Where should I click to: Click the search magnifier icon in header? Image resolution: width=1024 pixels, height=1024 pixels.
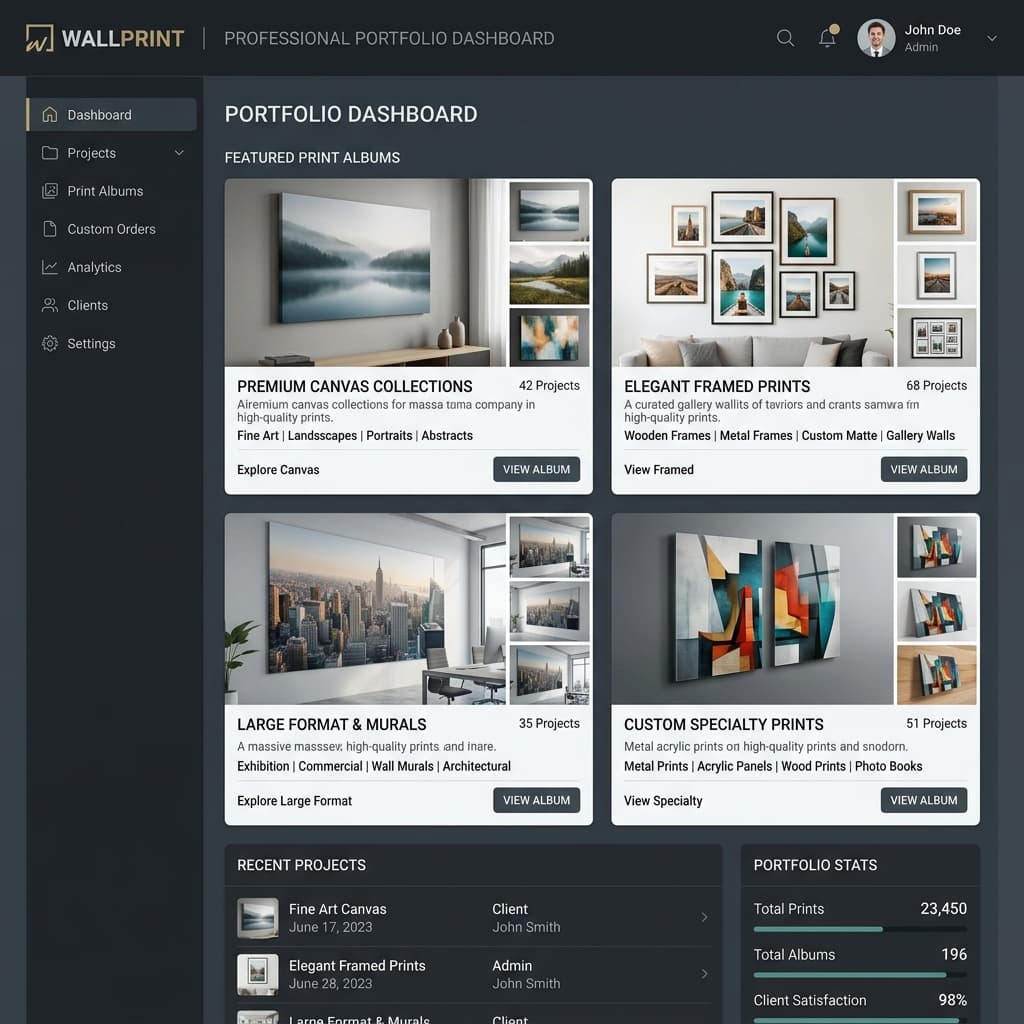[785, 38]
